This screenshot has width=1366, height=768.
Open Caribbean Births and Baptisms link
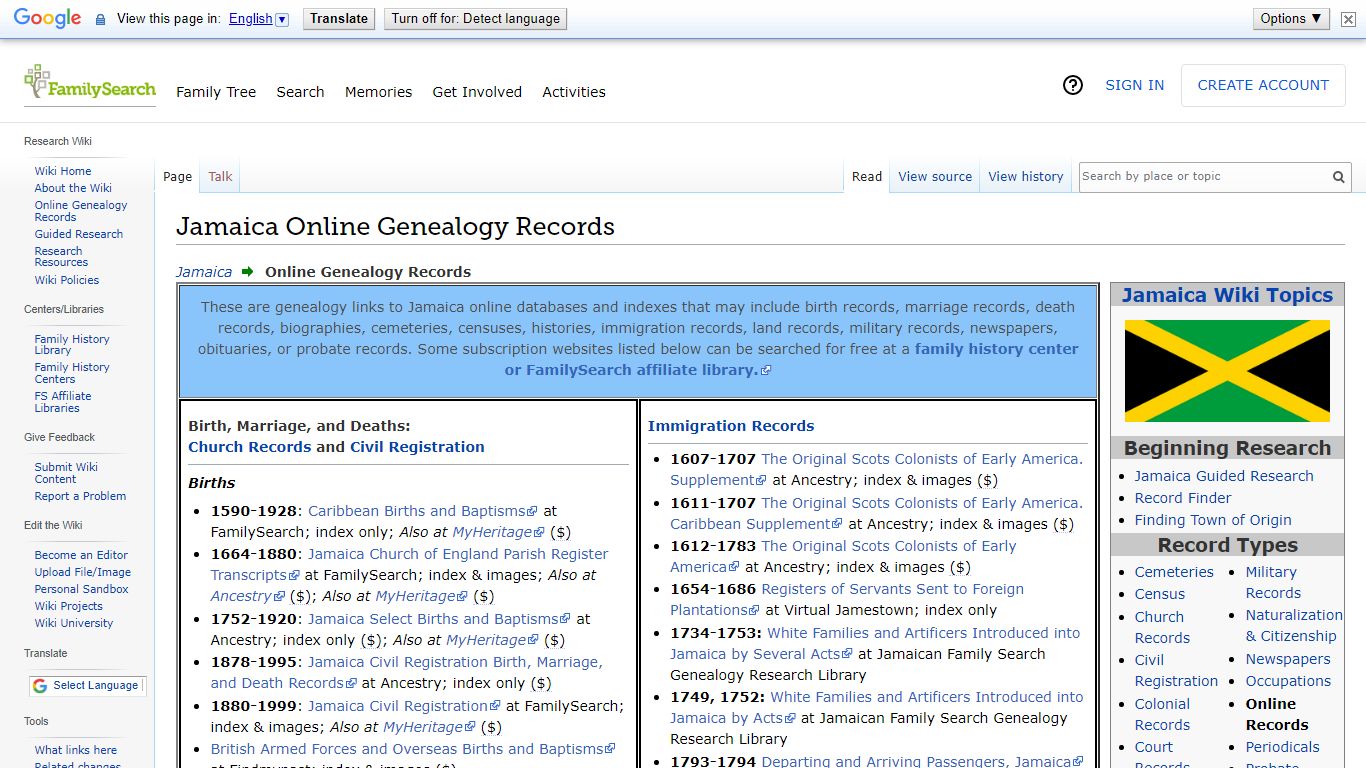[x=422, y=511]
